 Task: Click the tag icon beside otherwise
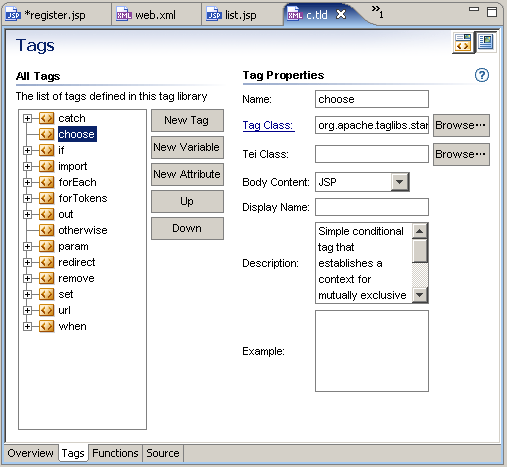46,230
